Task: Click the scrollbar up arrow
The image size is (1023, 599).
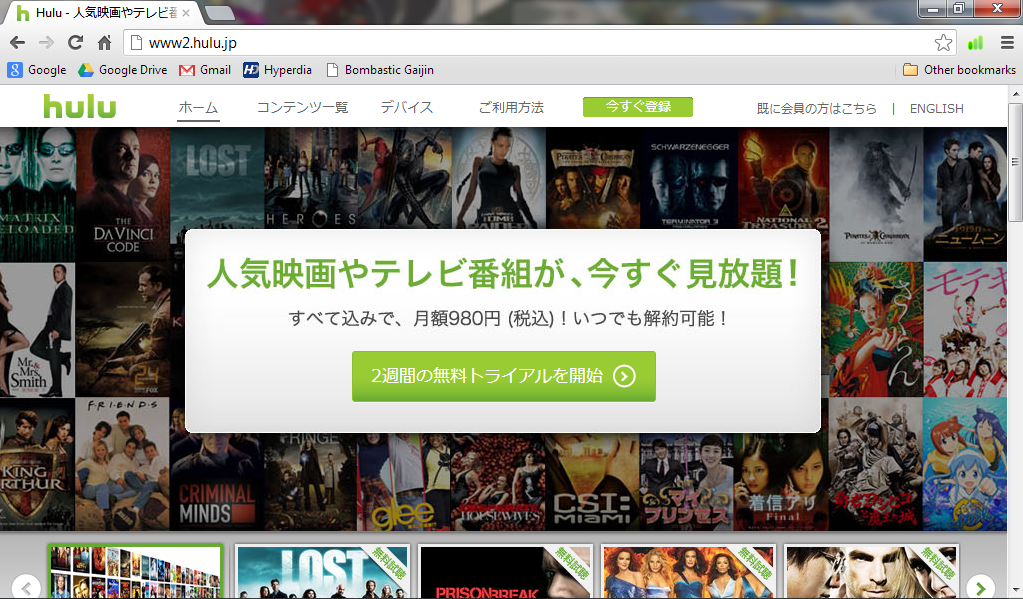Action: point(1016,94)
